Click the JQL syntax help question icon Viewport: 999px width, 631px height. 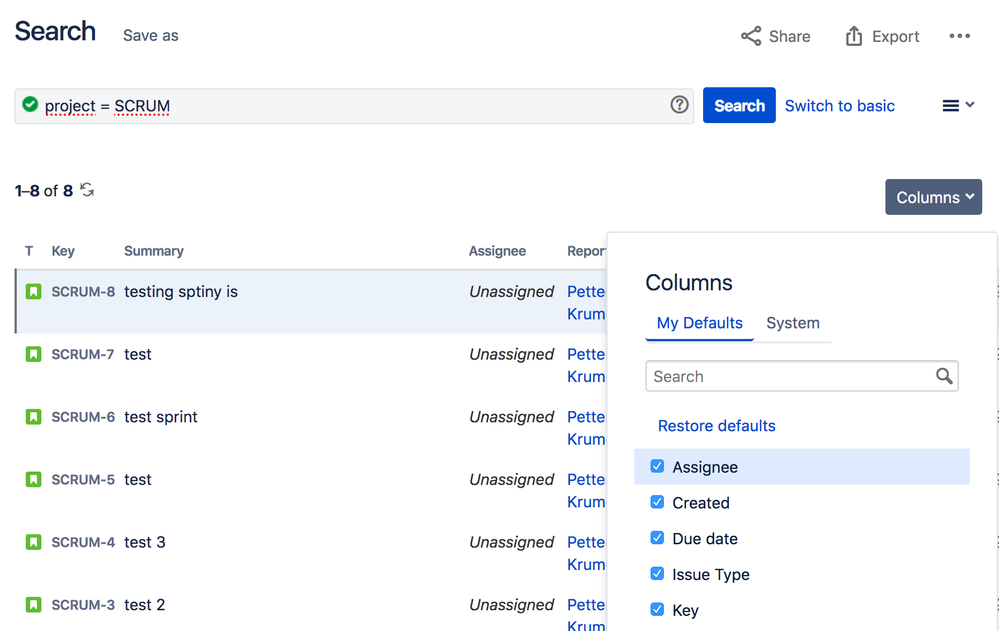[x=680, y=105]
